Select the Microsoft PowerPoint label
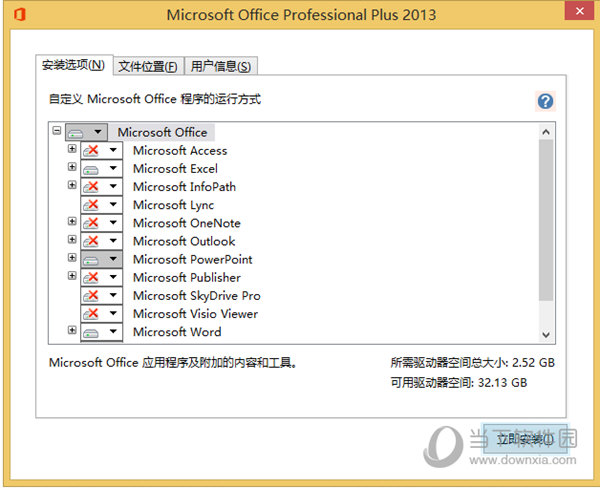Screen dimensions: 600x488 pyautogui.click(x=192, y=260)
